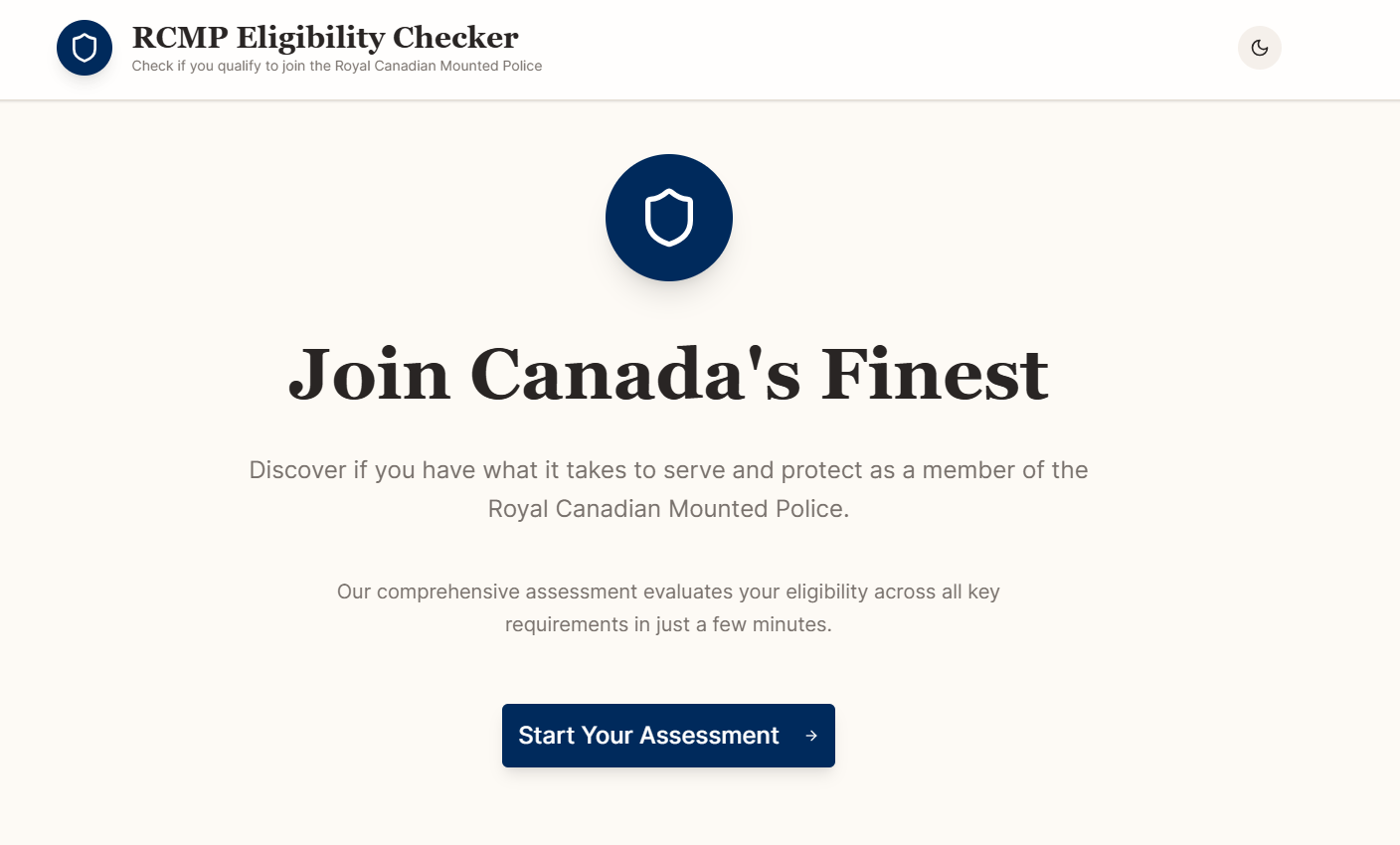Click the assessment duration info text
This screenshot has height=845, width=1400.
(x=668, y=607)
